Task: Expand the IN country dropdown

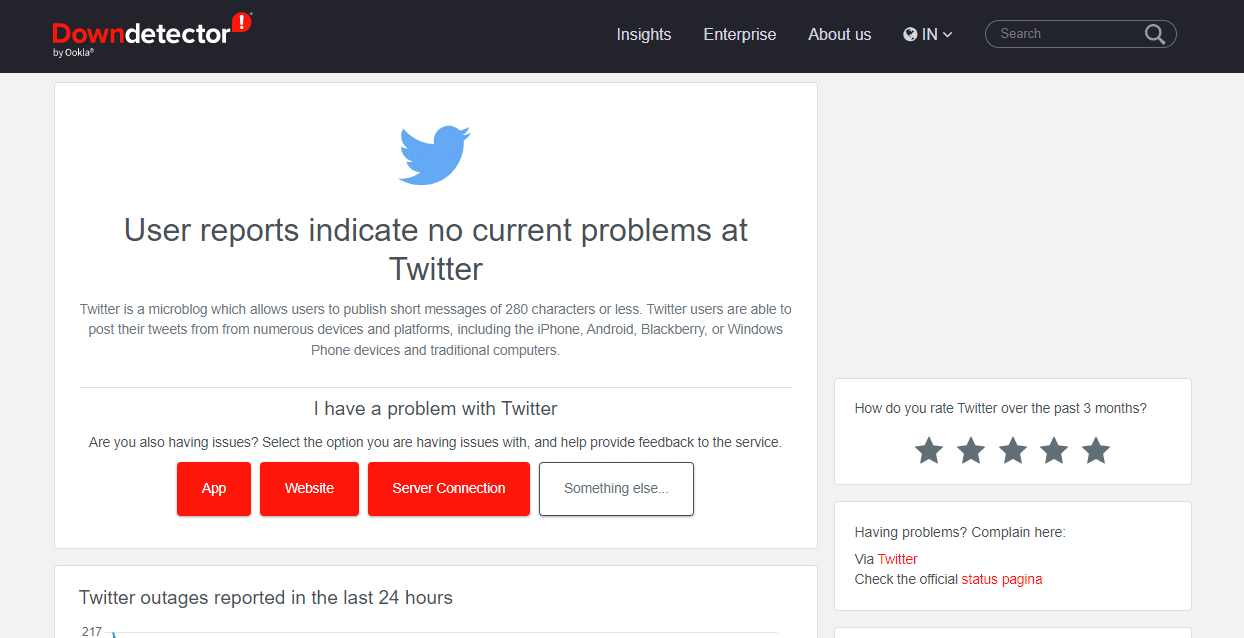Action: pos(928,34)
